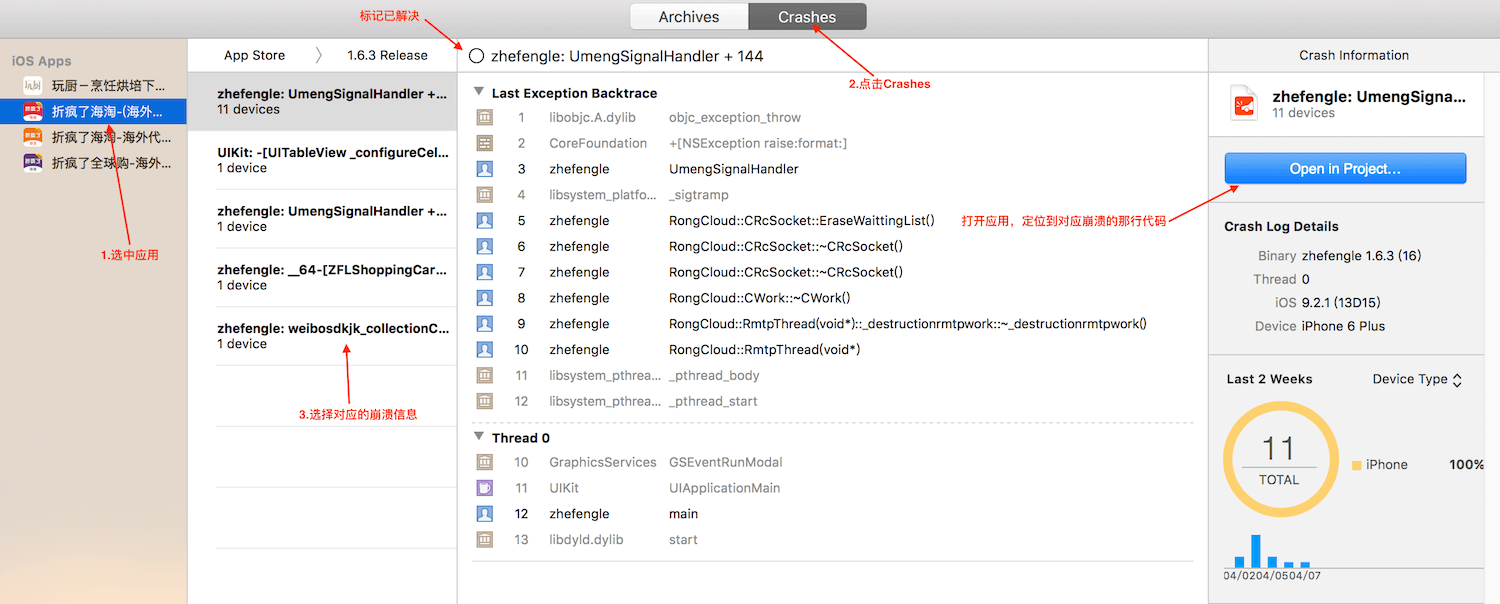This screenshot has width=1500, height=604.
Task: Click the UIKit coffee cup icon for UIApplicationMain
Action: click(x=485, y=488)
